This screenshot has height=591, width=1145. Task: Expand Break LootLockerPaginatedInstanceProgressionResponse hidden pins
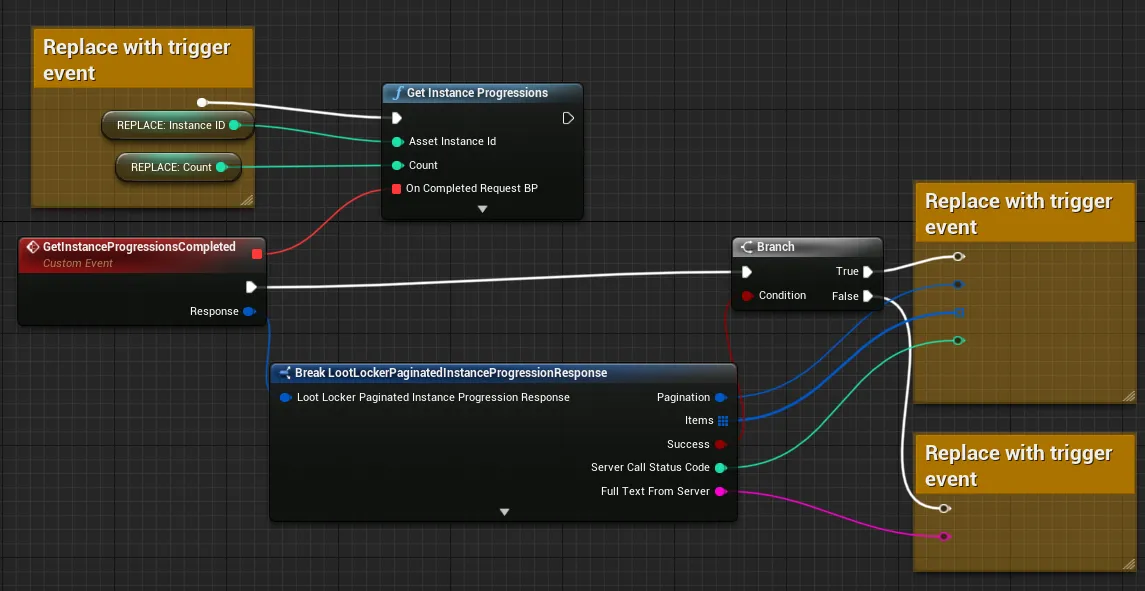click(x=504, y=512)
